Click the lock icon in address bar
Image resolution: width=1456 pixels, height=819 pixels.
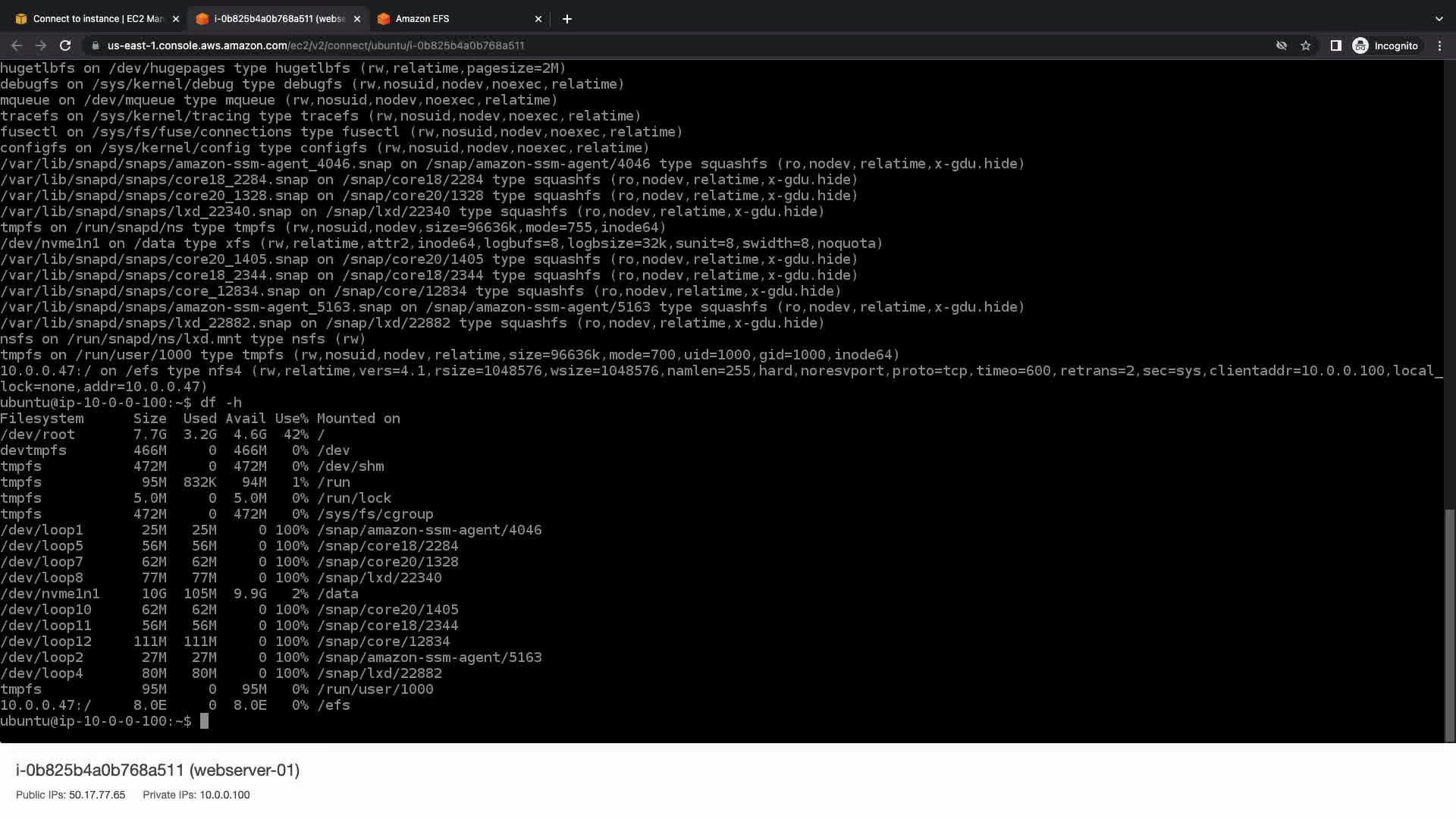coord(95,45)
